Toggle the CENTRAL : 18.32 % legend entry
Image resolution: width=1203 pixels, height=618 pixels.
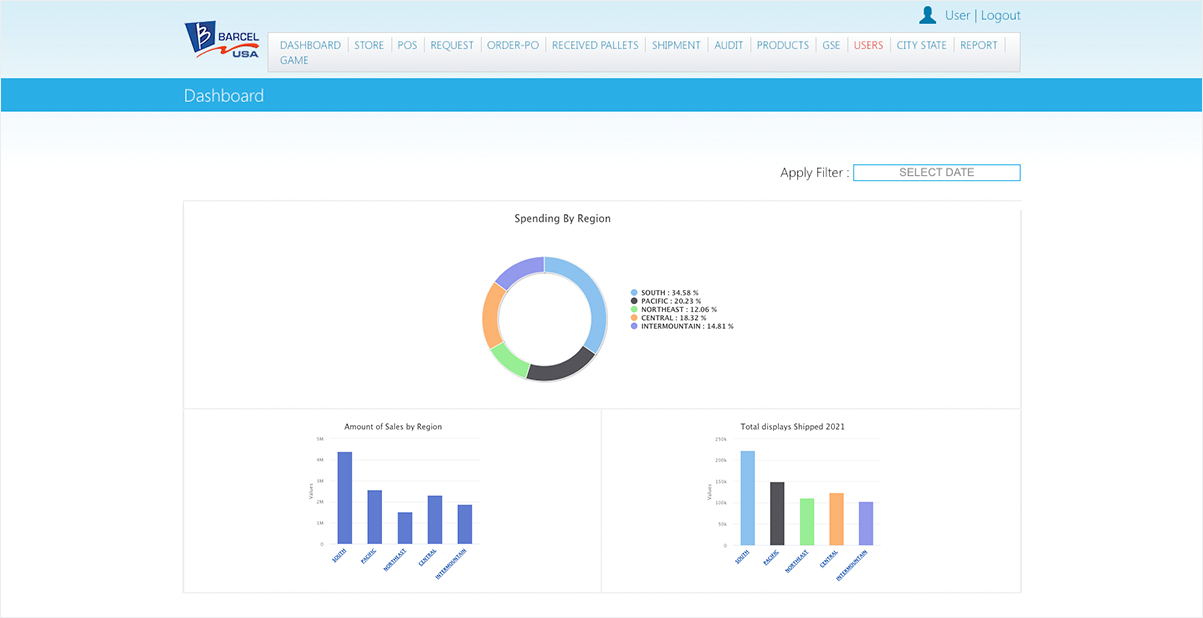[668, 318]
